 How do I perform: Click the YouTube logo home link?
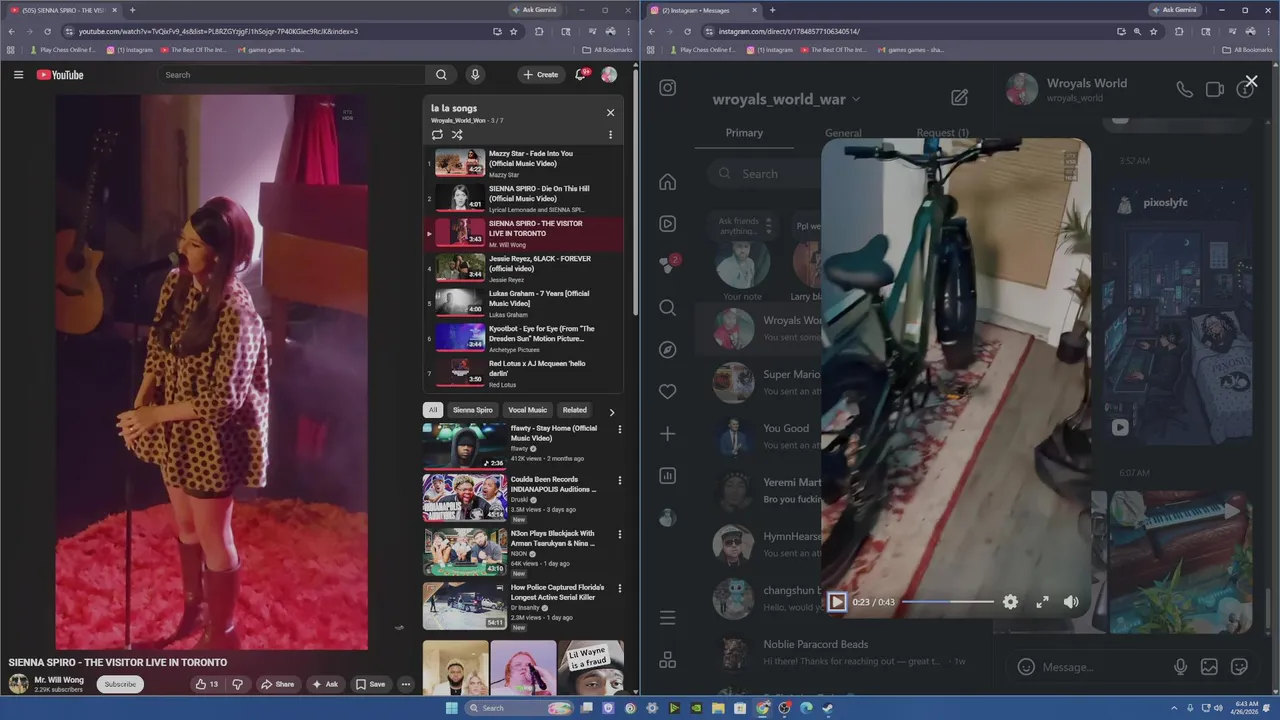click(x=60, y=75)
